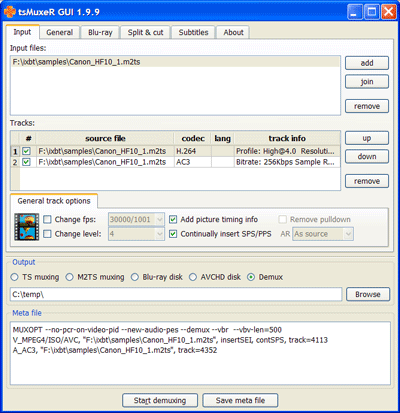Viewport: 400px width, 413px height.
Task: Select TS muxing output option
Action: 14,277
